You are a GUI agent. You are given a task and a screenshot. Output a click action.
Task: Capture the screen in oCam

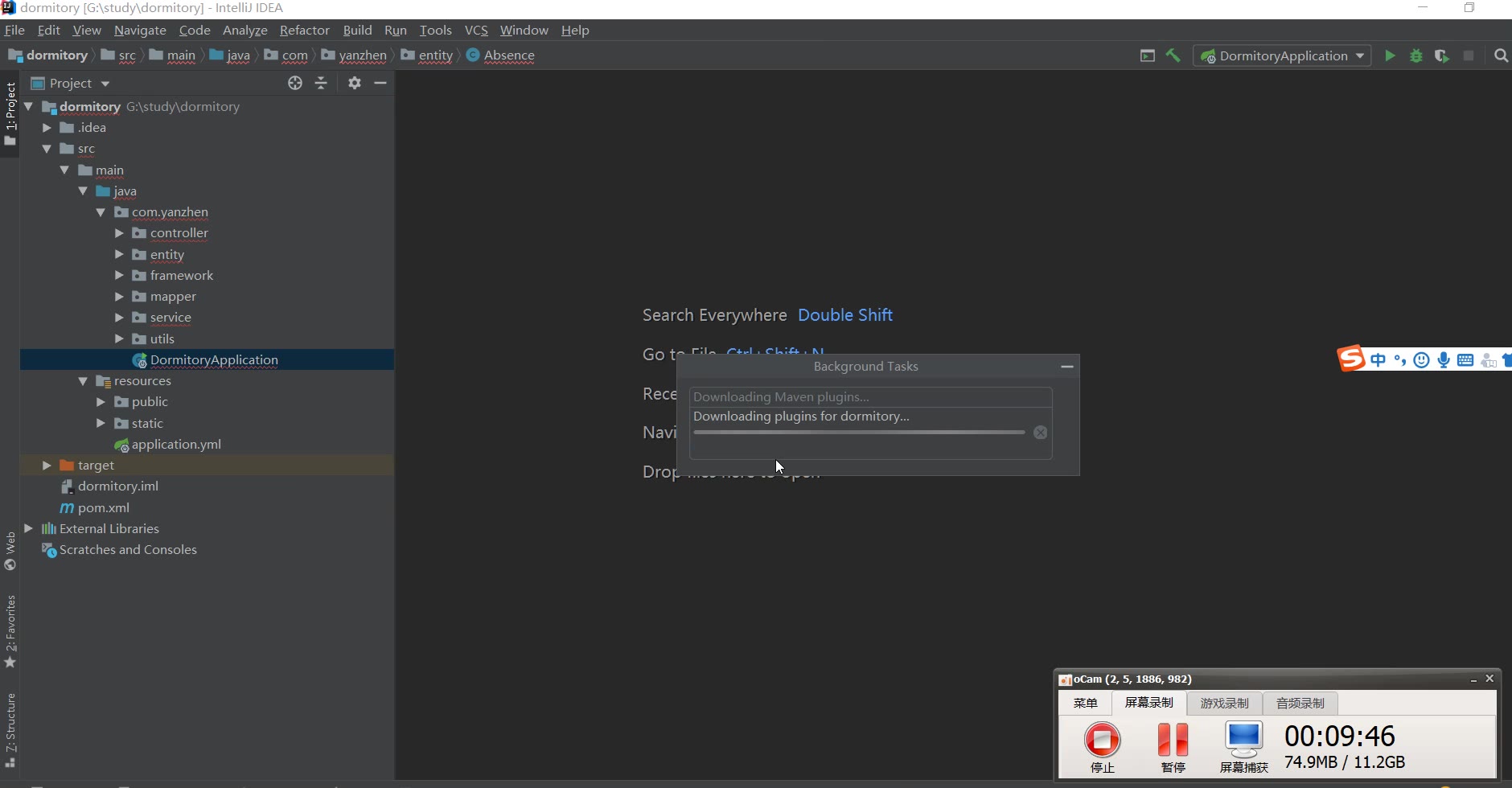[1243, 746]
